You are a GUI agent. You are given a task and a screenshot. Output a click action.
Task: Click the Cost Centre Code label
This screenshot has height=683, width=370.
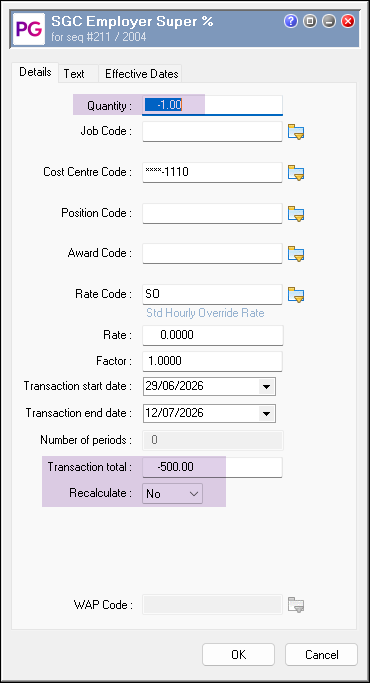click(x=88, y=172)
